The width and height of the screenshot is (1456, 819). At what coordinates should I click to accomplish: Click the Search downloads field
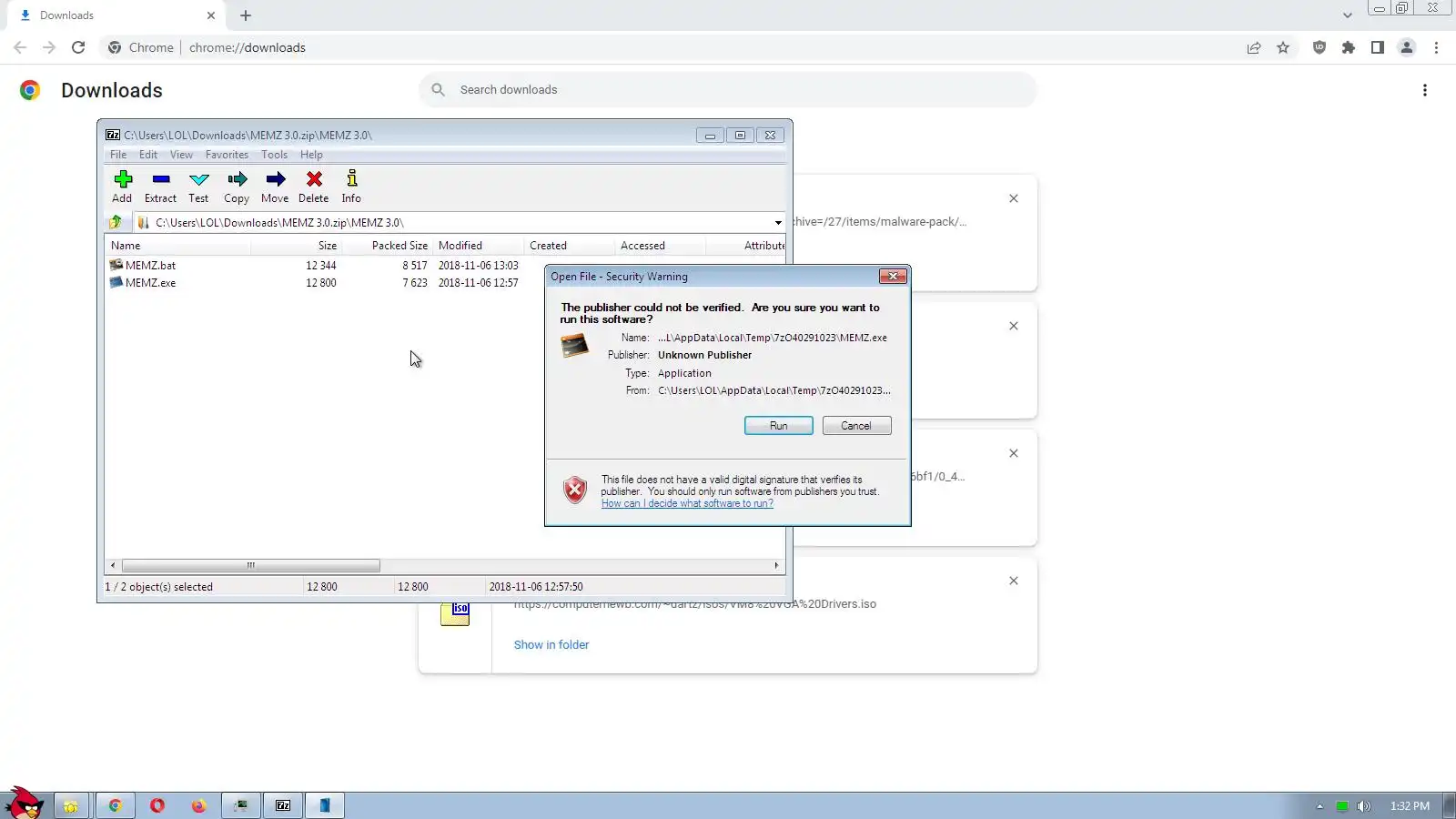pos(728,89)
